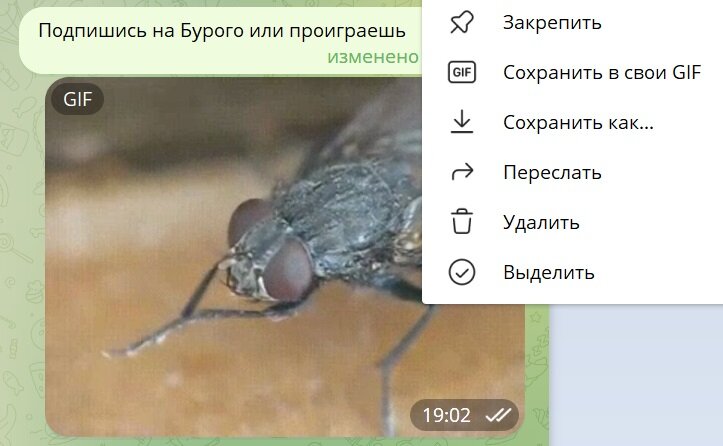
Task: Click the pin icon next to Закрепить
Action: pos(462,22)
